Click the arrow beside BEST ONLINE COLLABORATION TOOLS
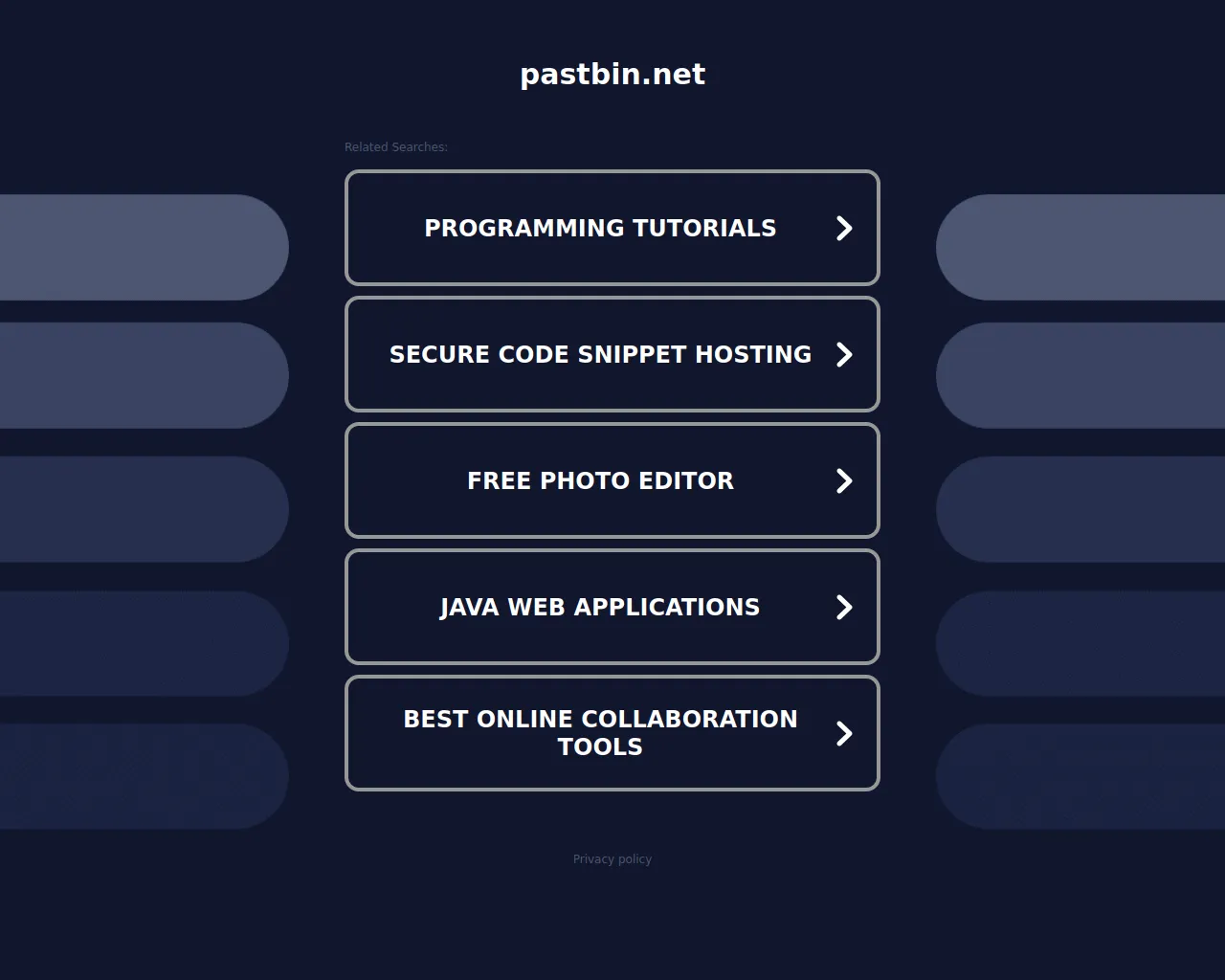The height and width of the screenshot is (980, 1225). pos(843,733)
